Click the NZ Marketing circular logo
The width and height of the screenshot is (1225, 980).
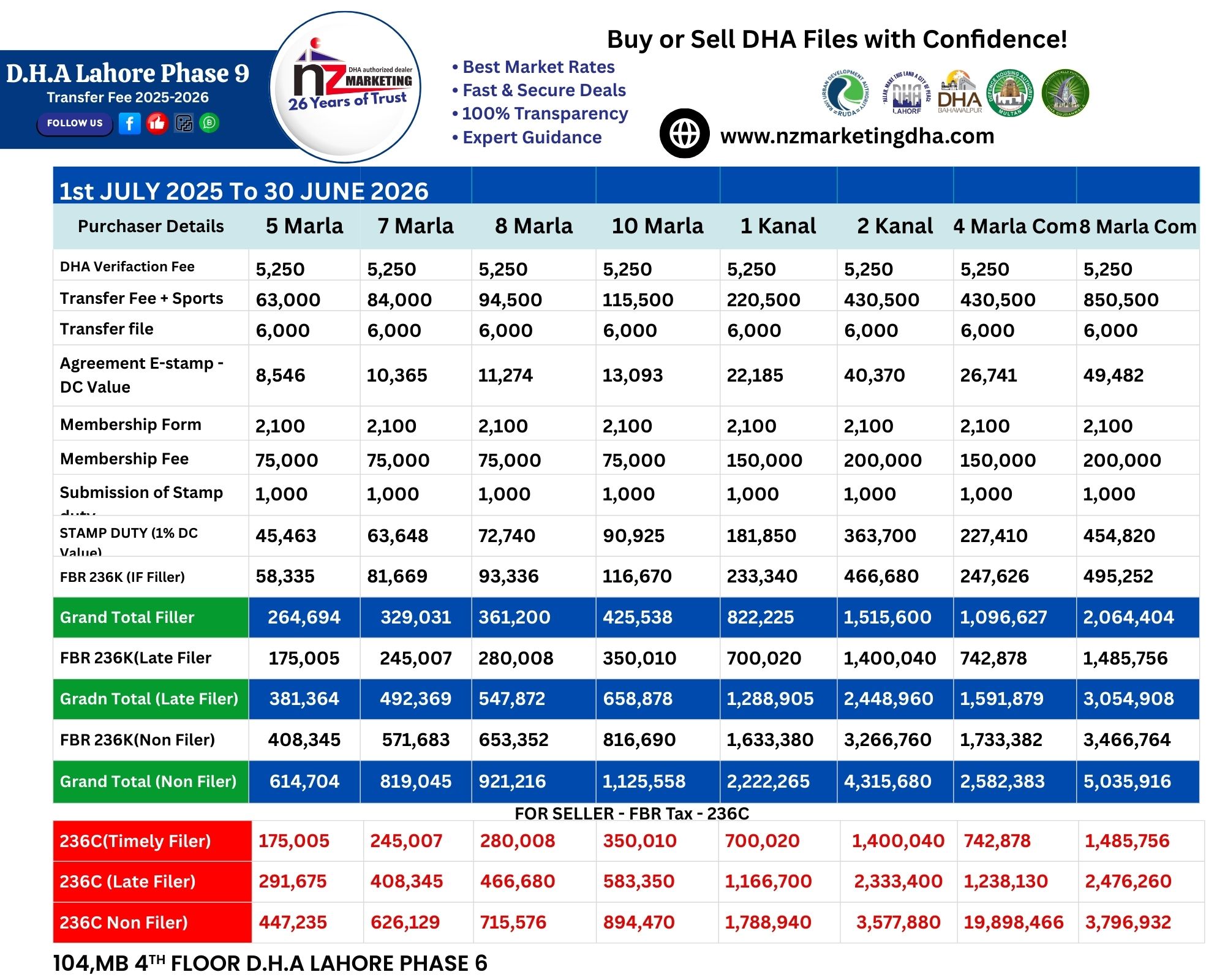click(x=347, y=86)
